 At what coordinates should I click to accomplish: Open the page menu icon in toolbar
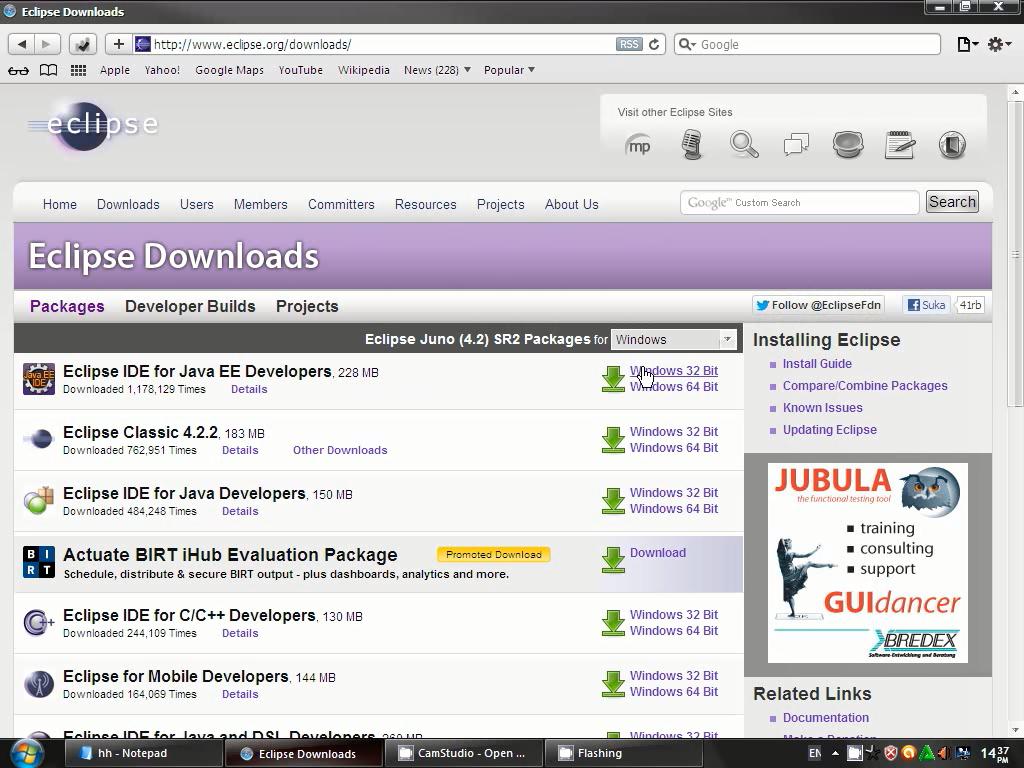click(x=967, y=44)
